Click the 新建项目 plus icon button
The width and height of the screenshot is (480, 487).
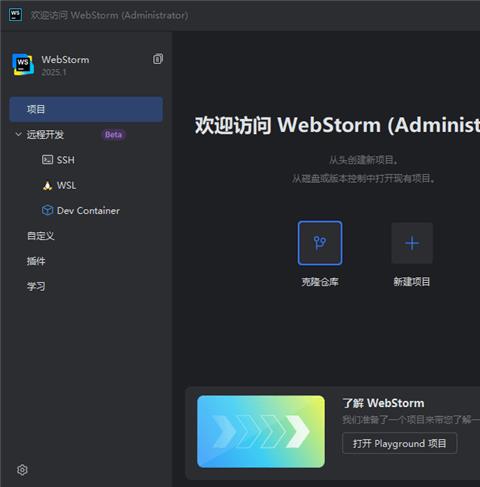(x=412, y=243)
